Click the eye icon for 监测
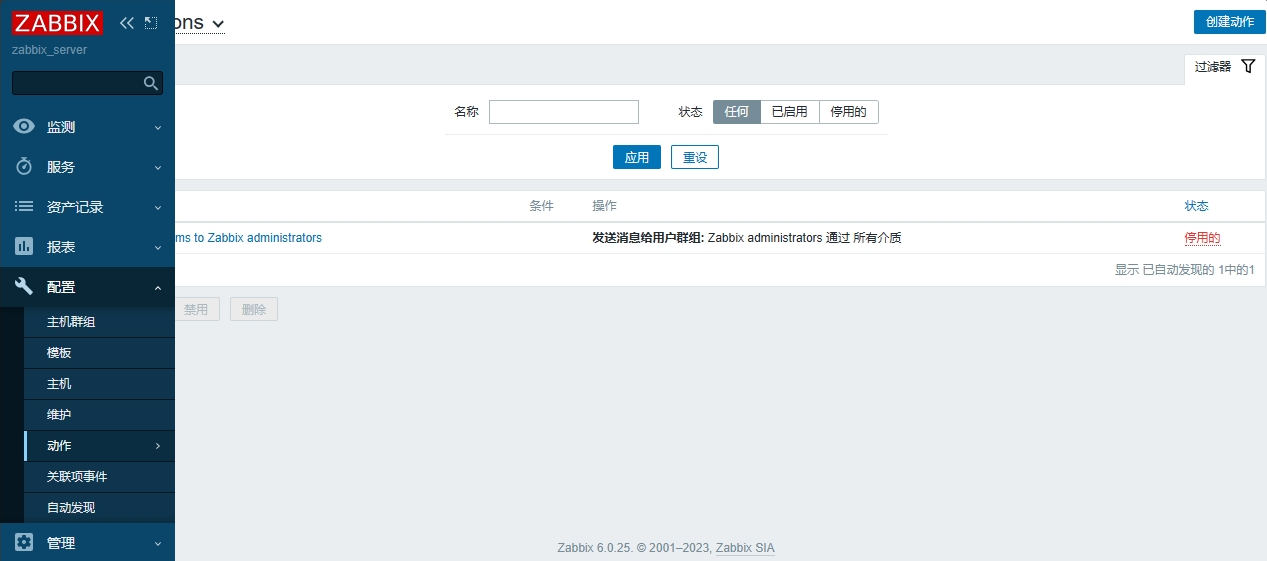Image resolution: width=1267 pixels, height=561 pixels. pyautogui.click(x=24, y=127)
